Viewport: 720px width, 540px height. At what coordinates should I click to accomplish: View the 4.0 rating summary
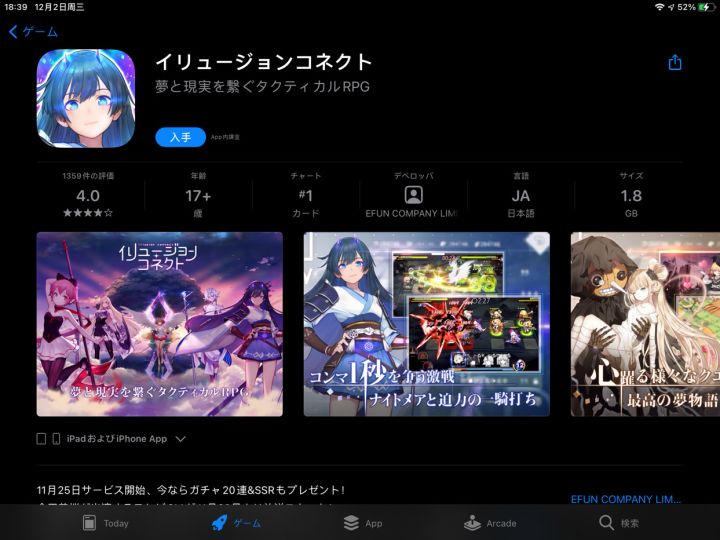tap(88, 196)
